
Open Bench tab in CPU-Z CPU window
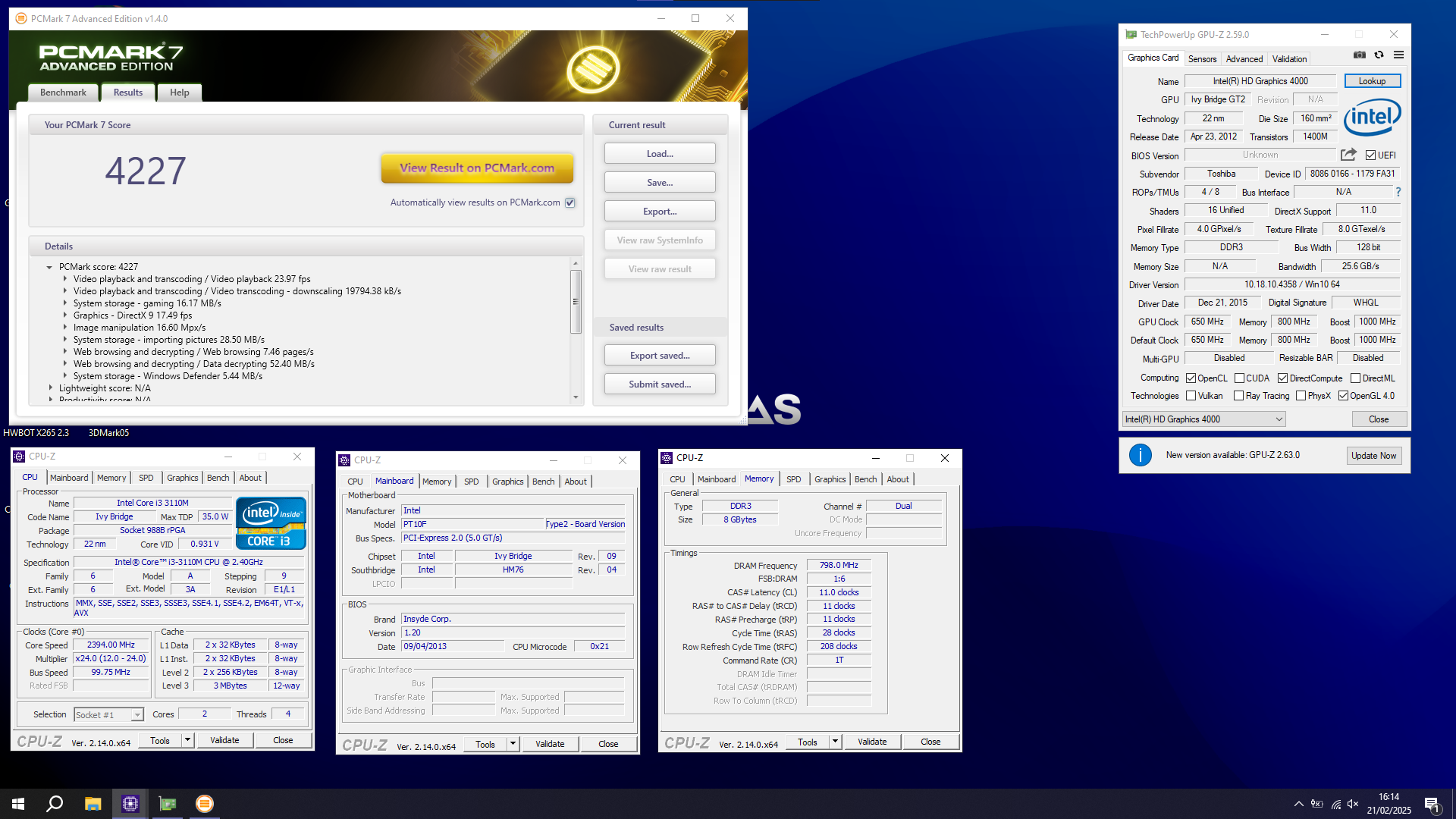pos(218,478)
